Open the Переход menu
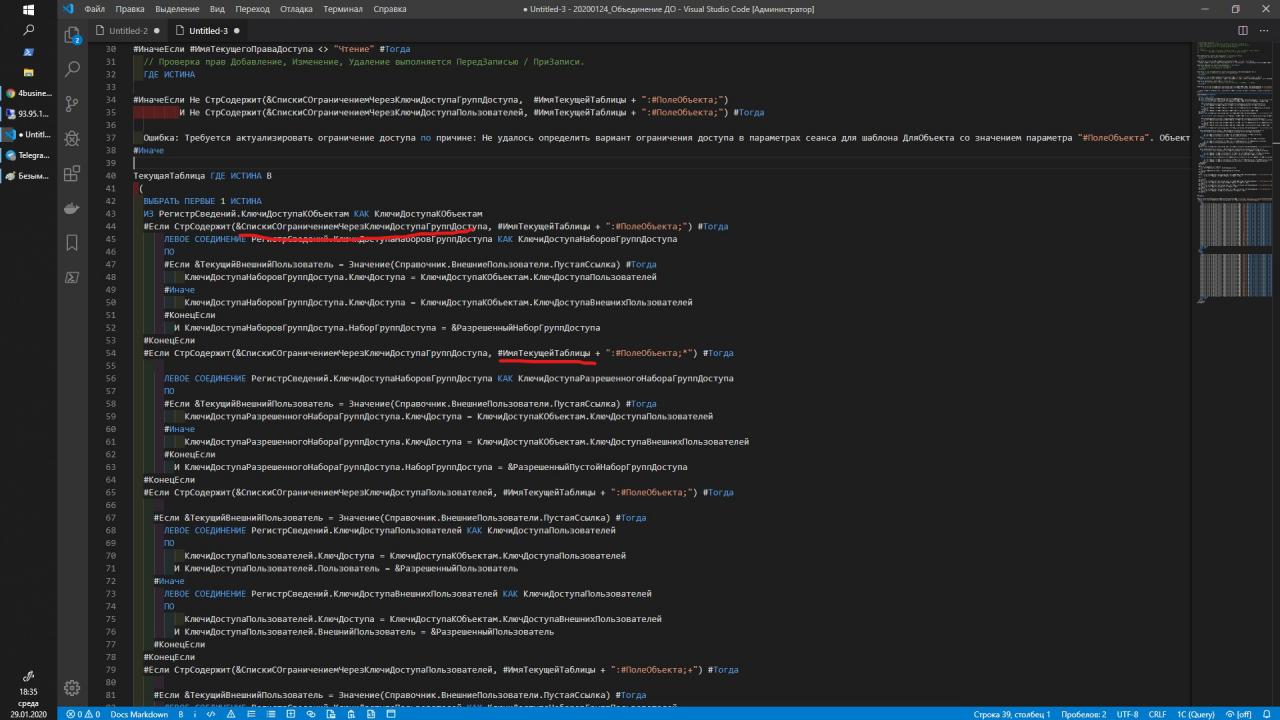The width and height of the screenshot is (1280, 720). [x=253, y=9]
